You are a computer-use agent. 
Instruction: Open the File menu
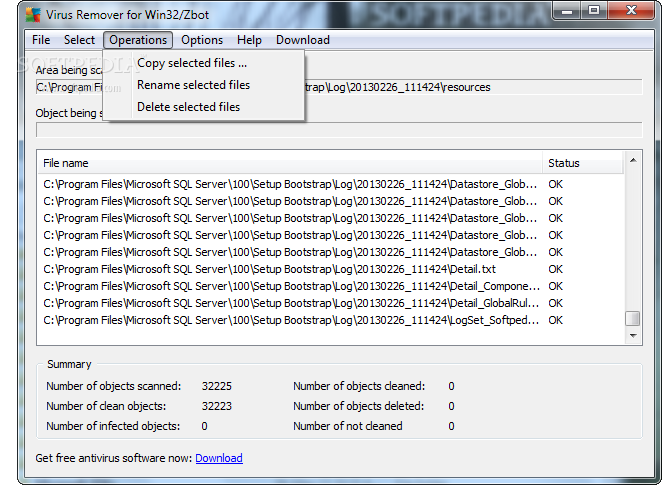[x=41, y=40]
